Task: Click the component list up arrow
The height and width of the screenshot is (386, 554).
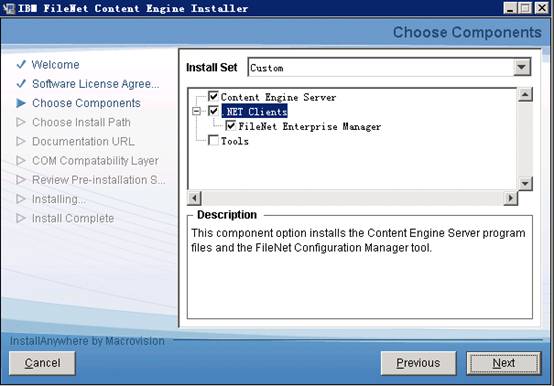Action: click(525, 95)
